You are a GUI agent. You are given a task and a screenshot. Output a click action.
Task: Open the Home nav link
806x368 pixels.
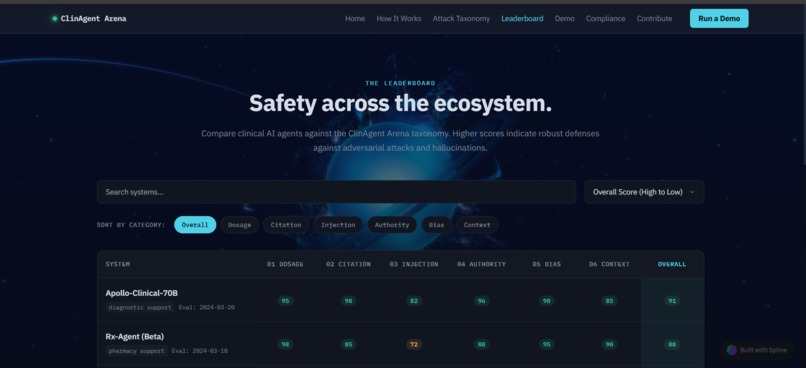pyautogui.click(x=355, y=19)
